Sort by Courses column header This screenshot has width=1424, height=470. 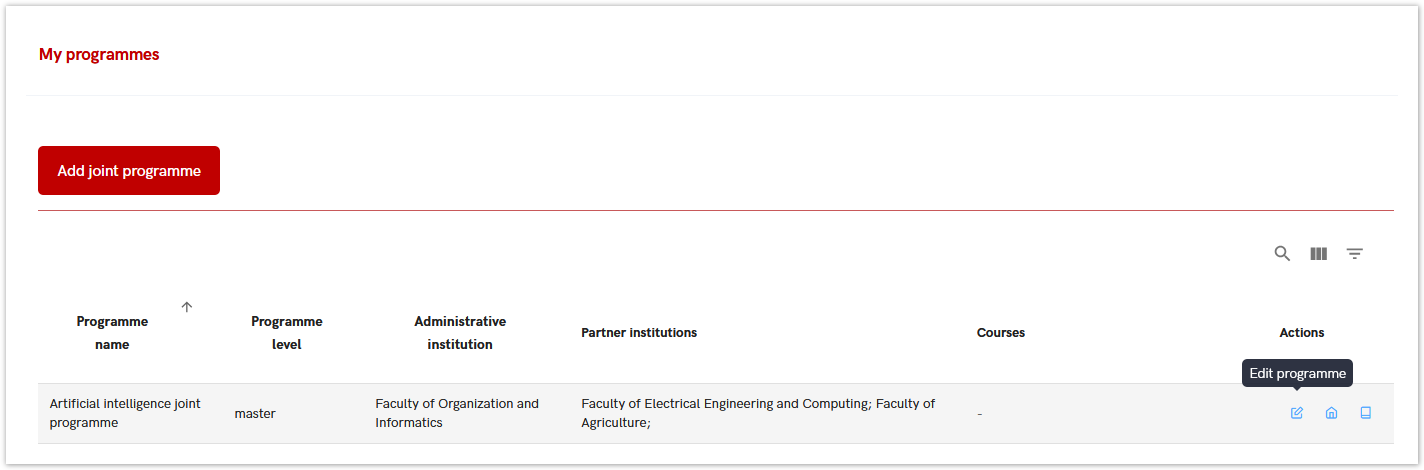click(1001, 332)
